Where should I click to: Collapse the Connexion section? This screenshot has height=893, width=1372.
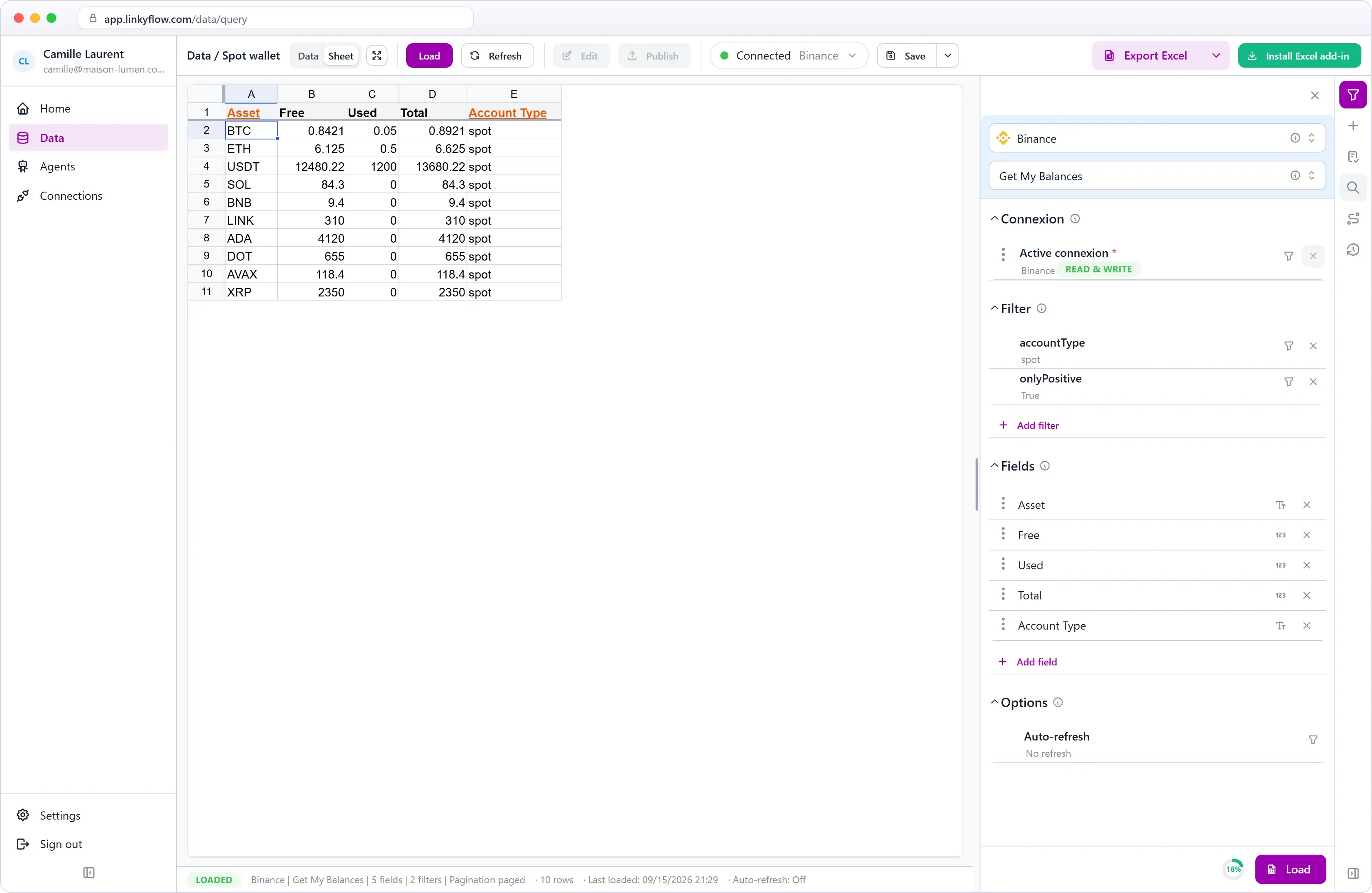point(994,219)
